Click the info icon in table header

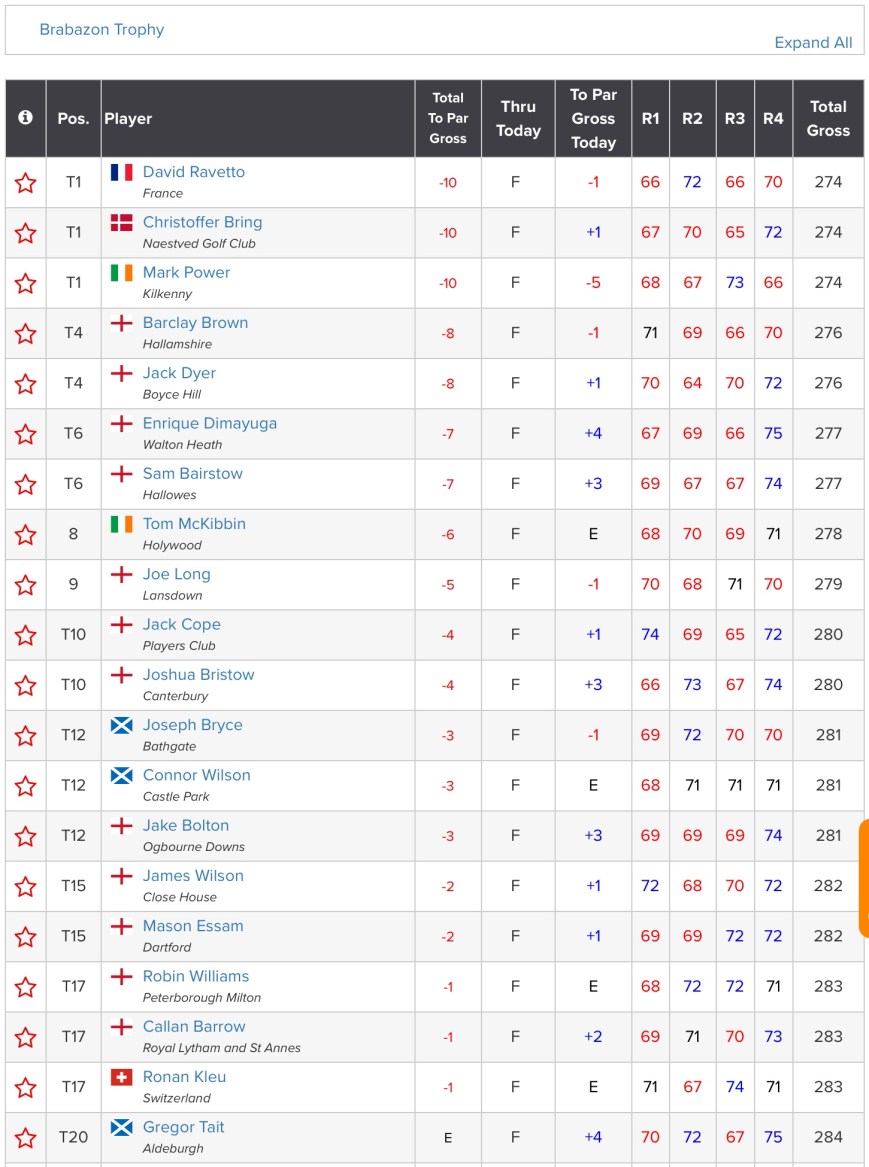click(25, 118)
